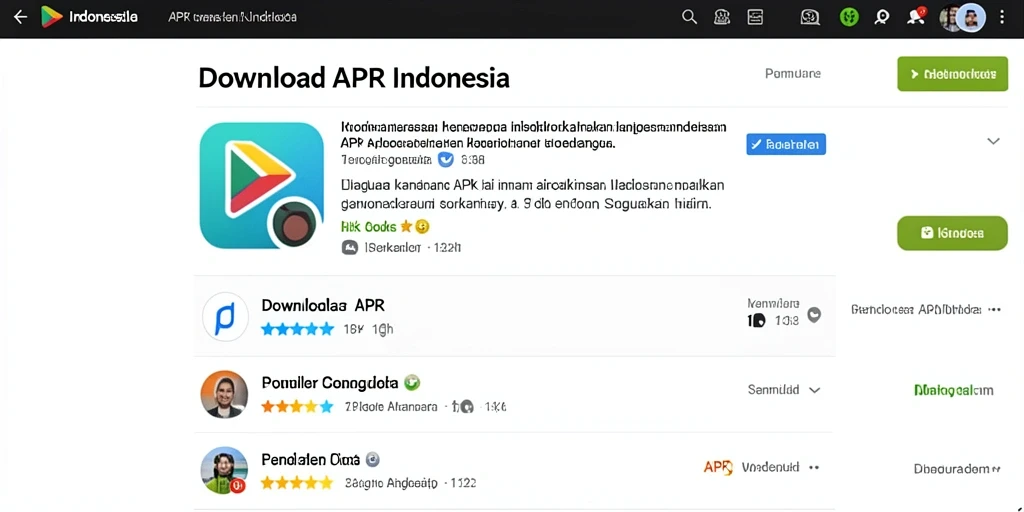This screenshot has height=512, width=1024.
Task: Go back with the left arrow
Action: coord(21,17)
